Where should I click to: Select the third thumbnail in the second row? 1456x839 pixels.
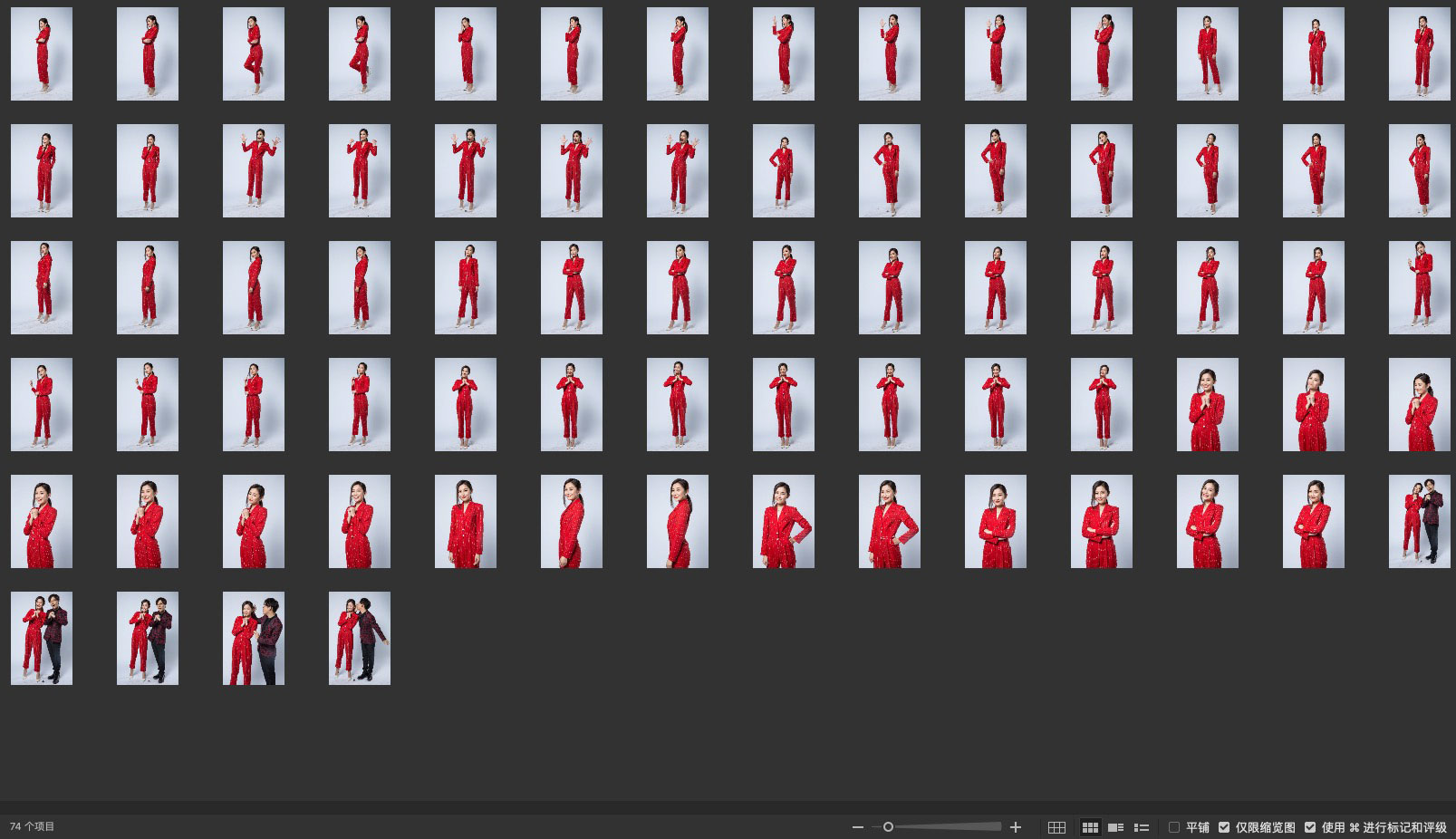pyautogui.click(x=254, y=171)
